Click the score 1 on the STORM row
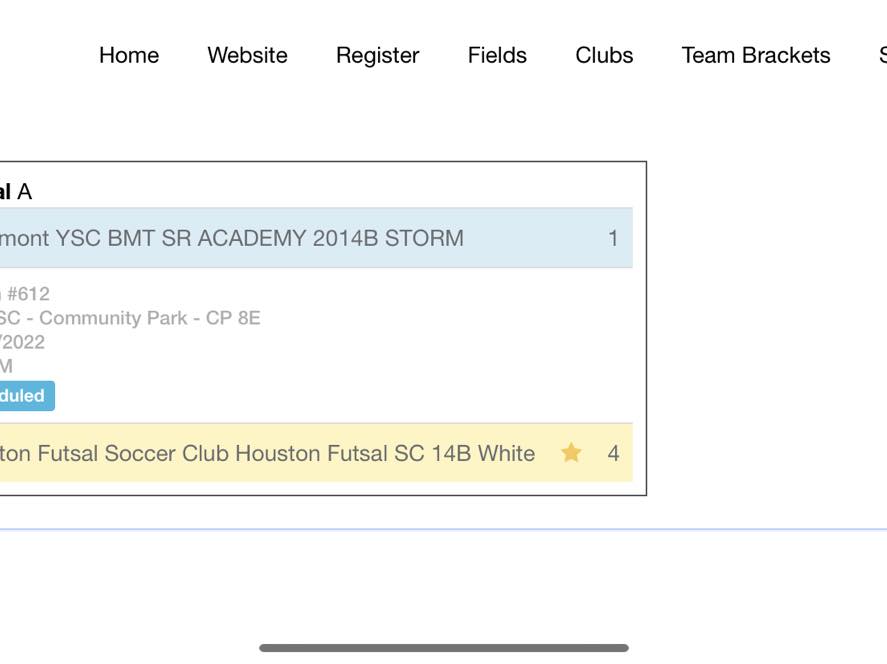Screen dimensions: 887x664 click(613, 238)
